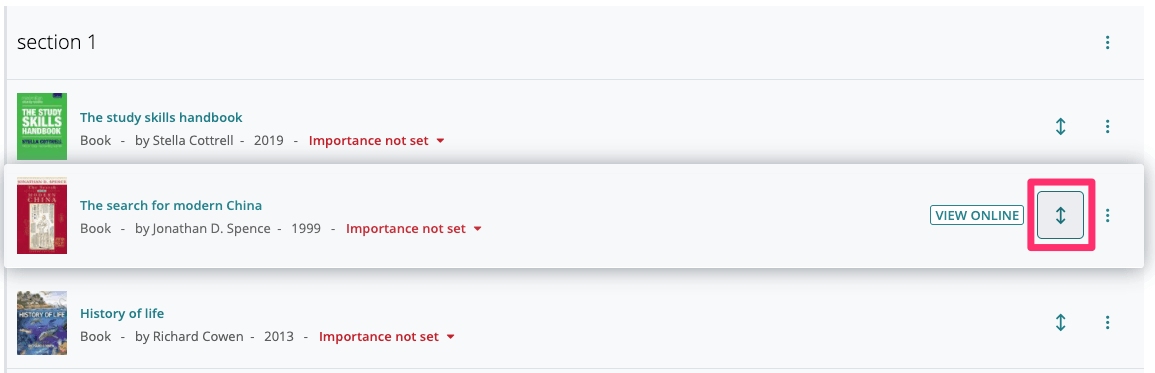Click the green Study Skills Handbook cover thumbnail
Screen dimensions: 1155x373
tap(42, 125)
